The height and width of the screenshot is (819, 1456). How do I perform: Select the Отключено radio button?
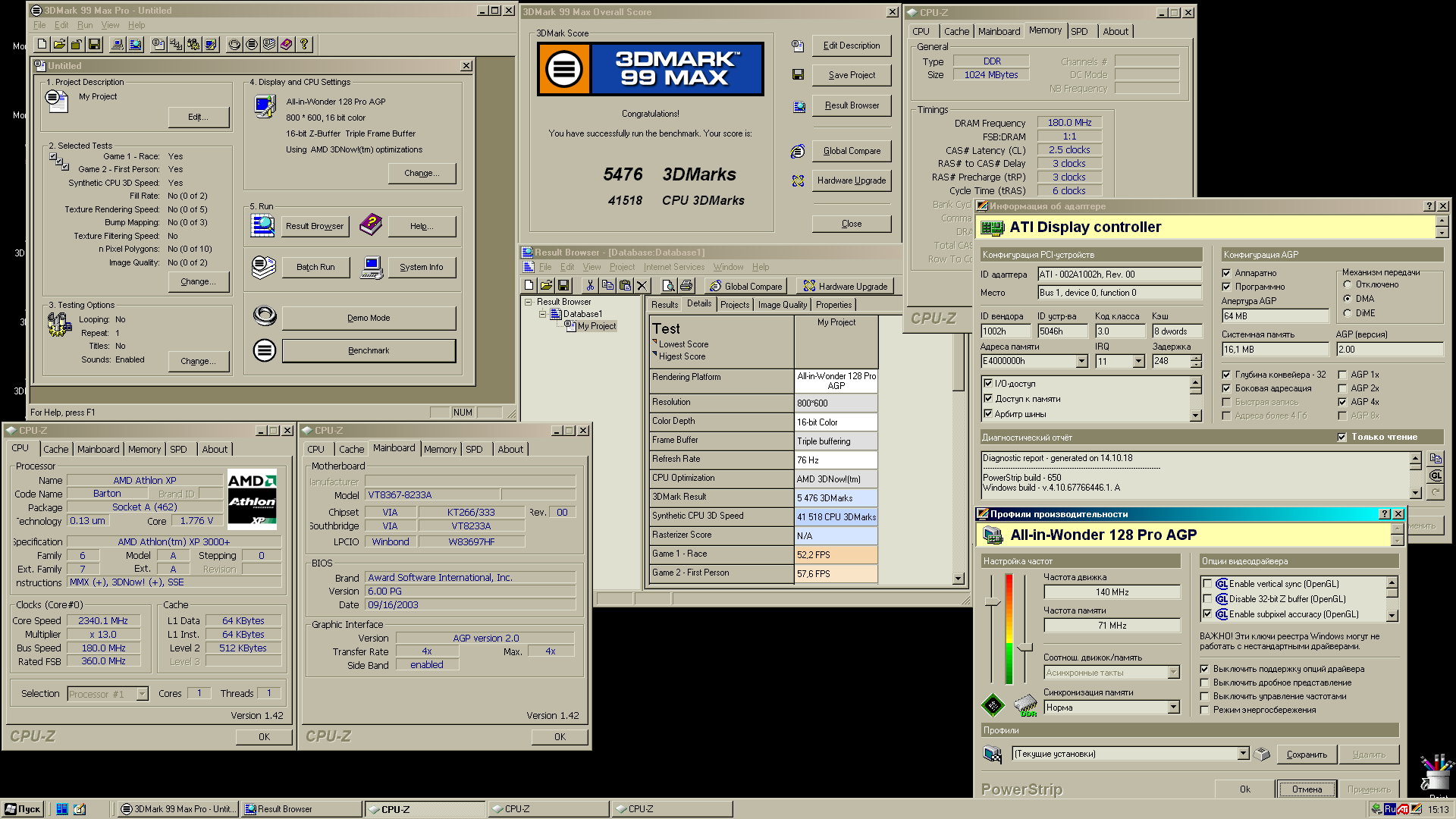1348,284
